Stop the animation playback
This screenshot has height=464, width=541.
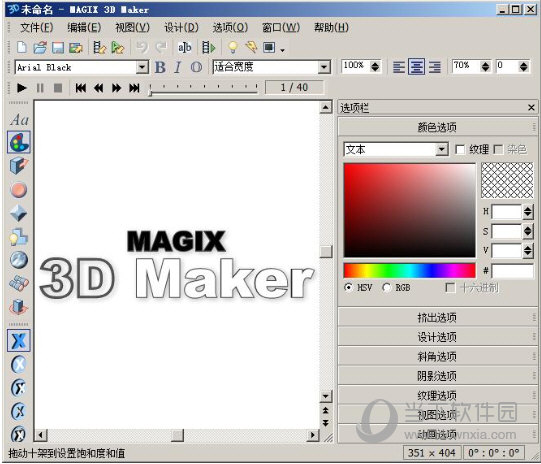click(x=58, y=88)
